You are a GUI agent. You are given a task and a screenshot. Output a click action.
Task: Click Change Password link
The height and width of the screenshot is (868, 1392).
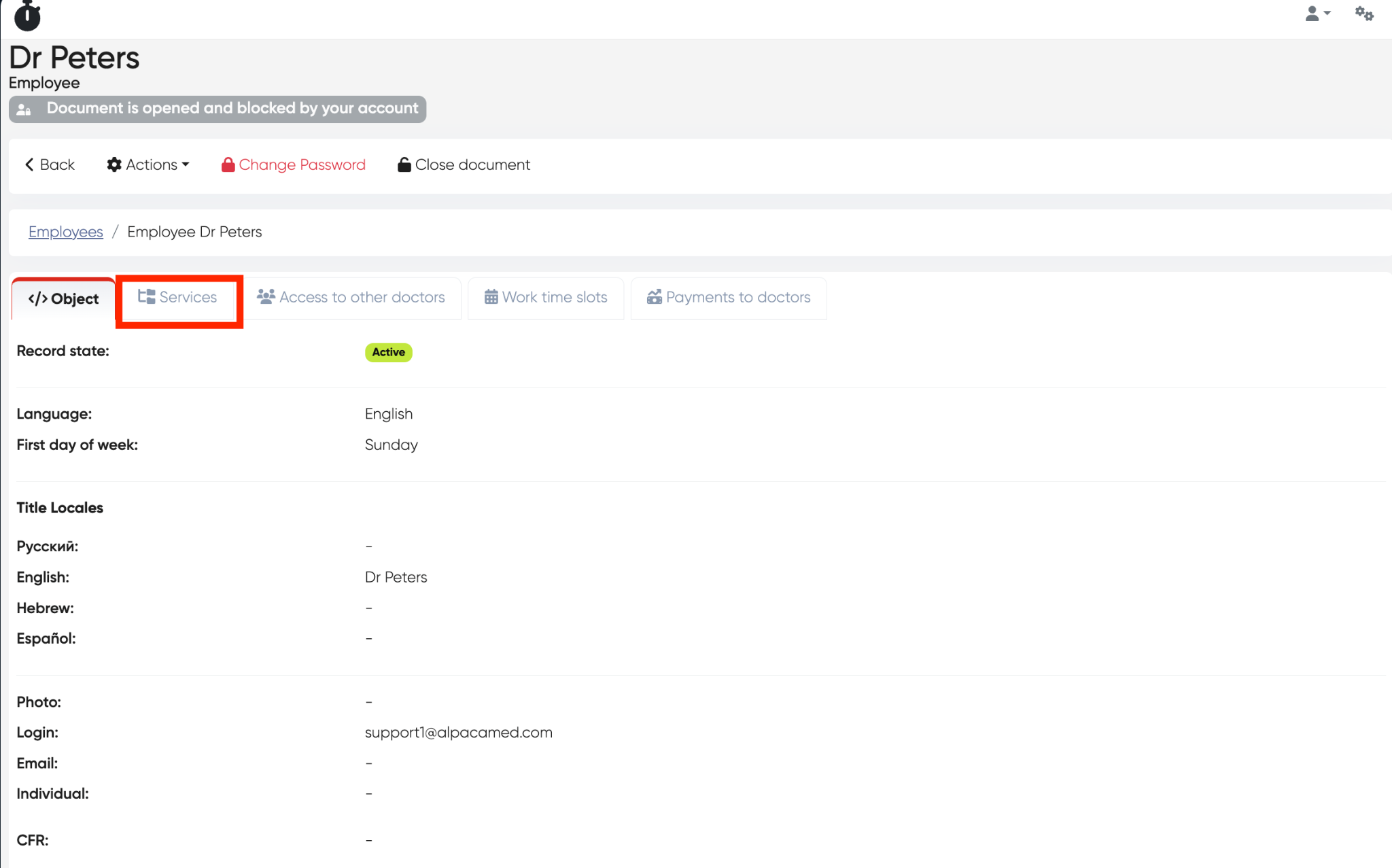pos(302,164)
